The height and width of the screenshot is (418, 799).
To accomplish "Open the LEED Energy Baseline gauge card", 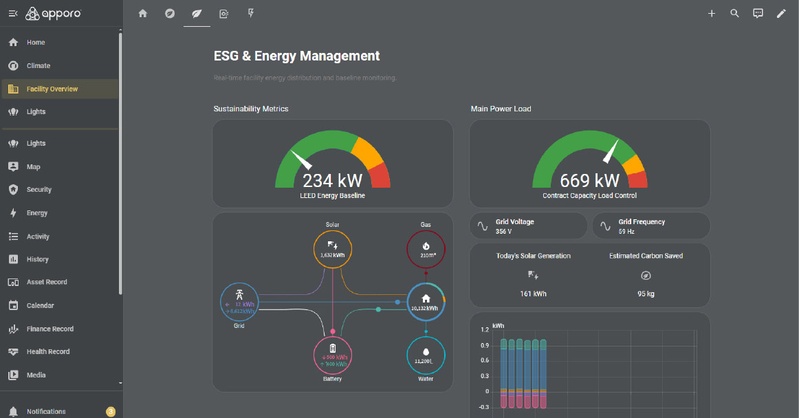I will [333, 164].
